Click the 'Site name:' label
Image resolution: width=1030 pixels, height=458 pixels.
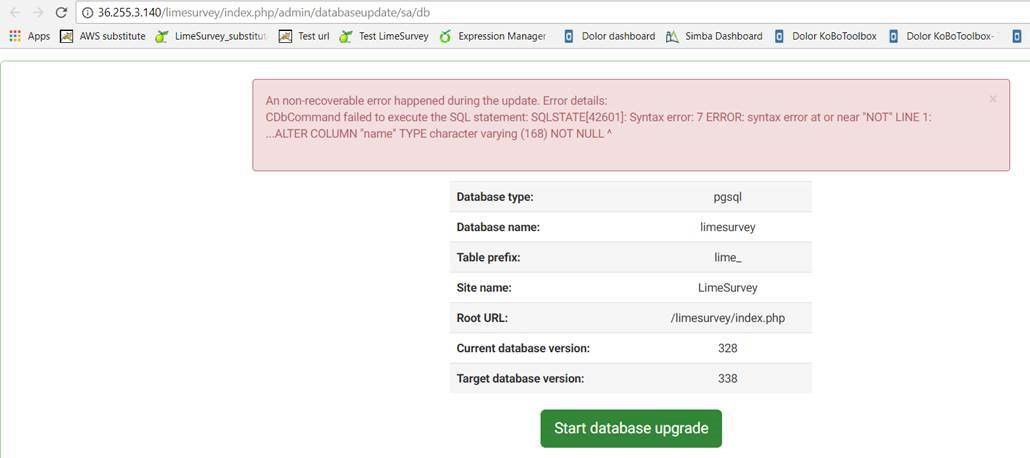point(484,288)
